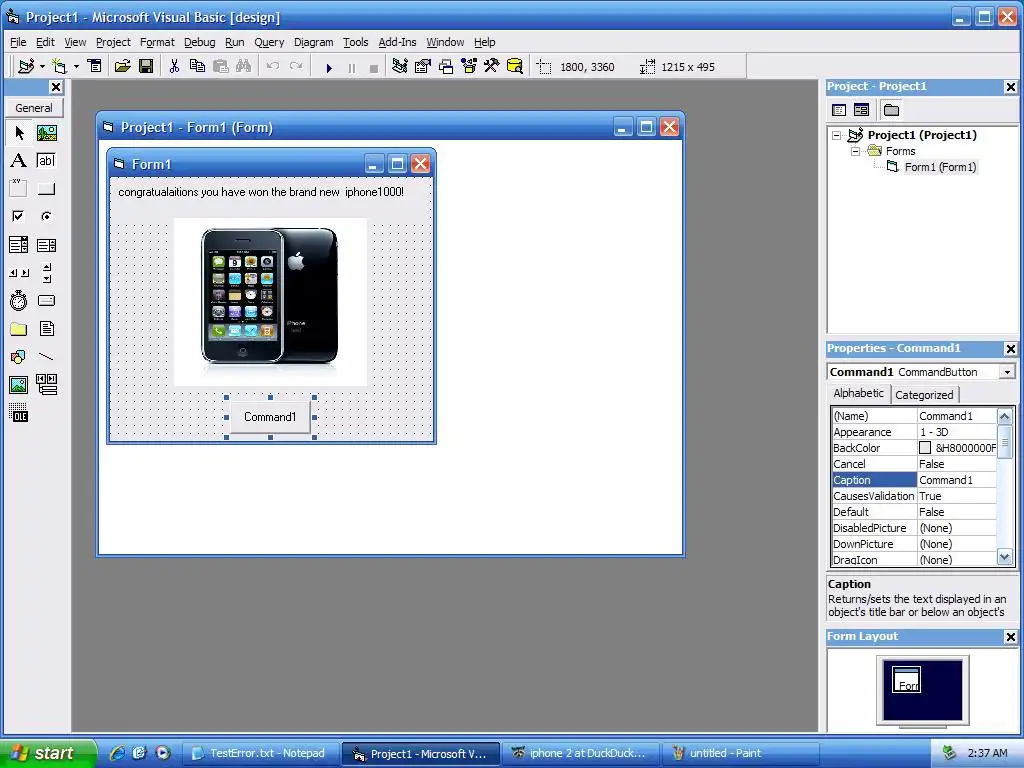Collapse the Forms folder node
The width and height of the screenshot is (1024, 768).
[x=855, y=152]
